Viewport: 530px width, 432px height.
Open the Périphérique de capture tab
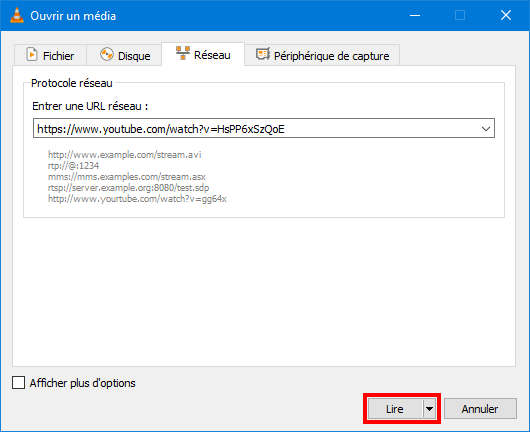[322, 55]
